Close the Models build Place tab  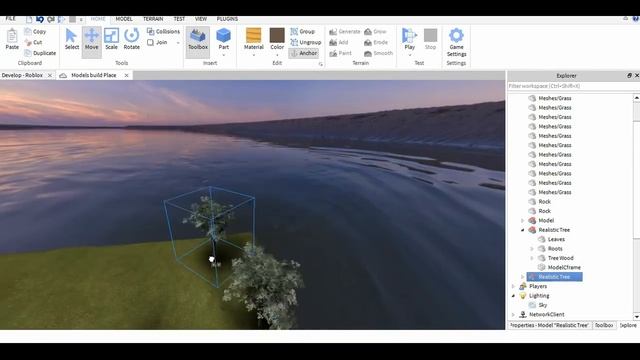[127, 76]
